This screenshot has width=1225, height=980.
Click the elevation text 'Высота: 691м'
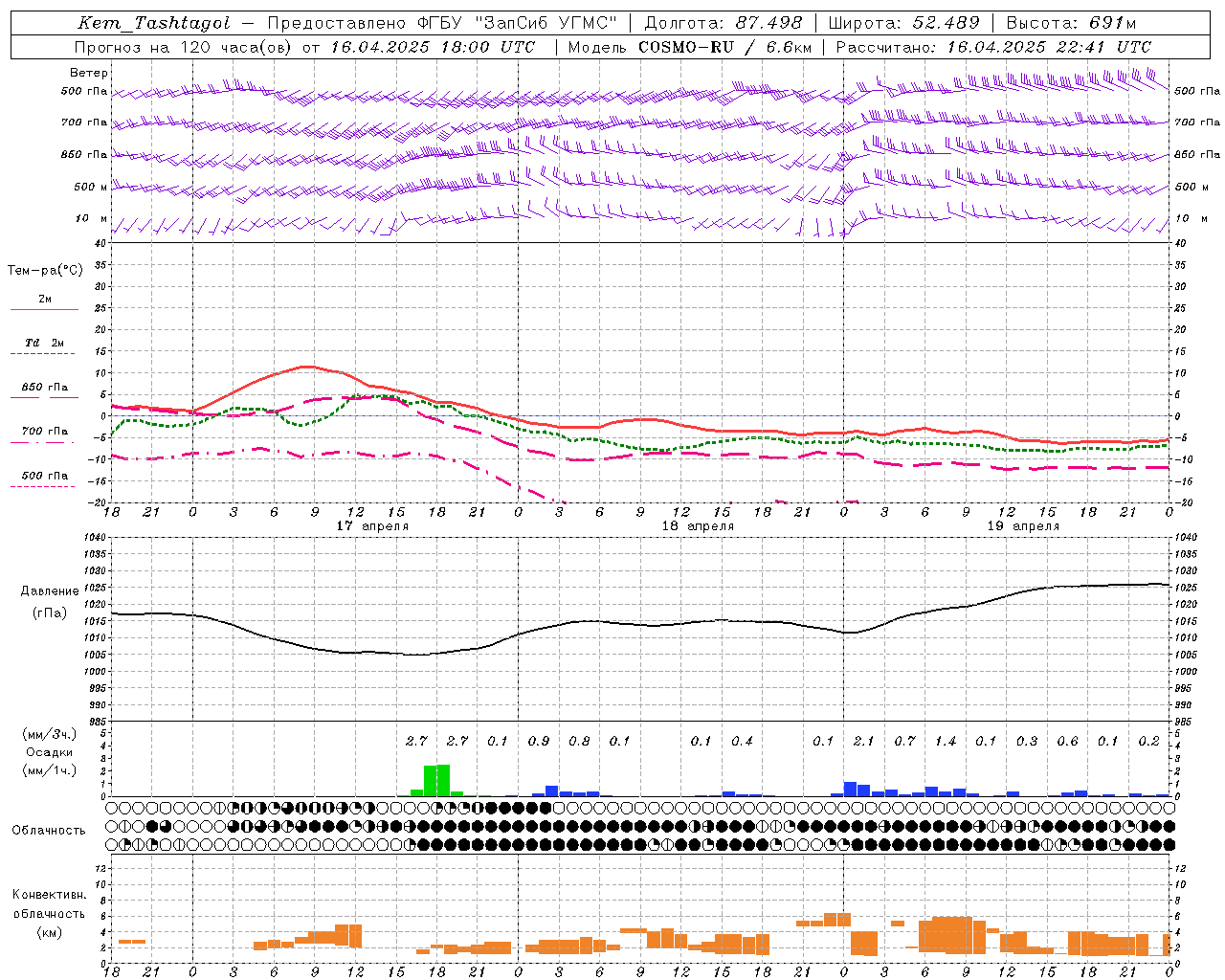tap(1071, 23)
